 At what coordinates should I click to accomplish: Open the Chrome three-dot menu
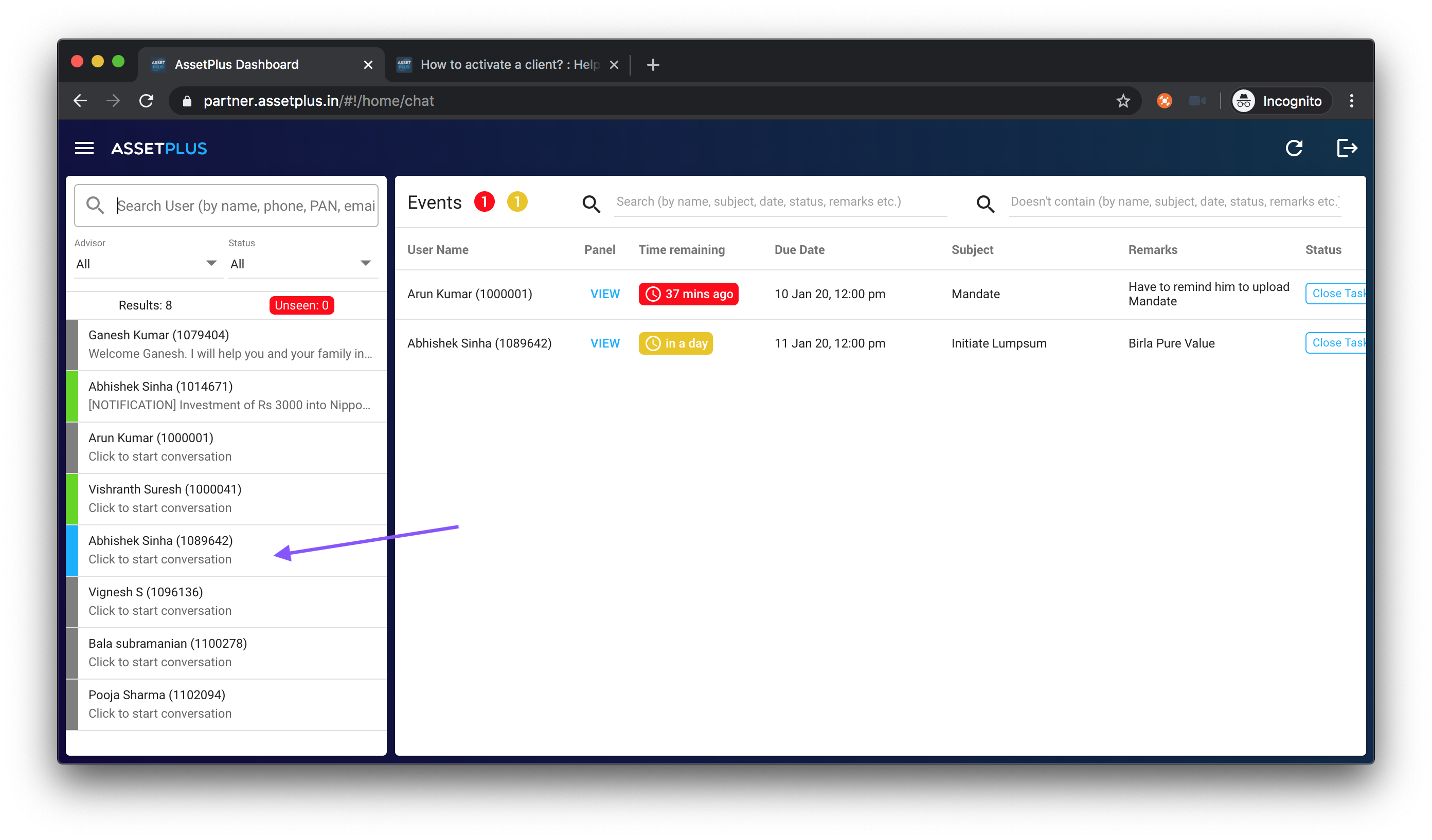[x=1351, y=101]
